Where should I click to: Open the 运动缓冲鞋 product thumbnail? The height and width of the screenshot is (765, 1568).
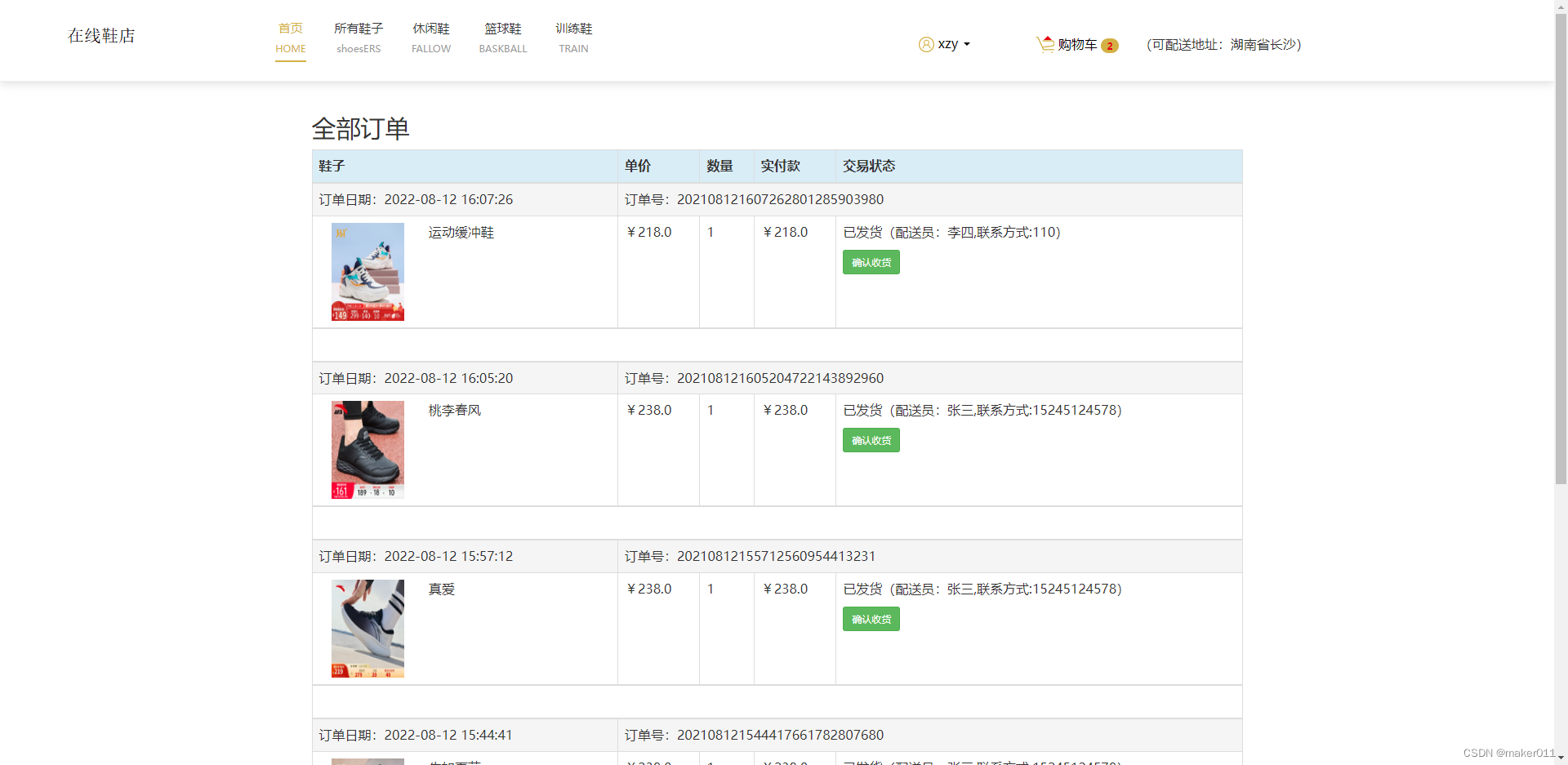[x=367, y=272]
